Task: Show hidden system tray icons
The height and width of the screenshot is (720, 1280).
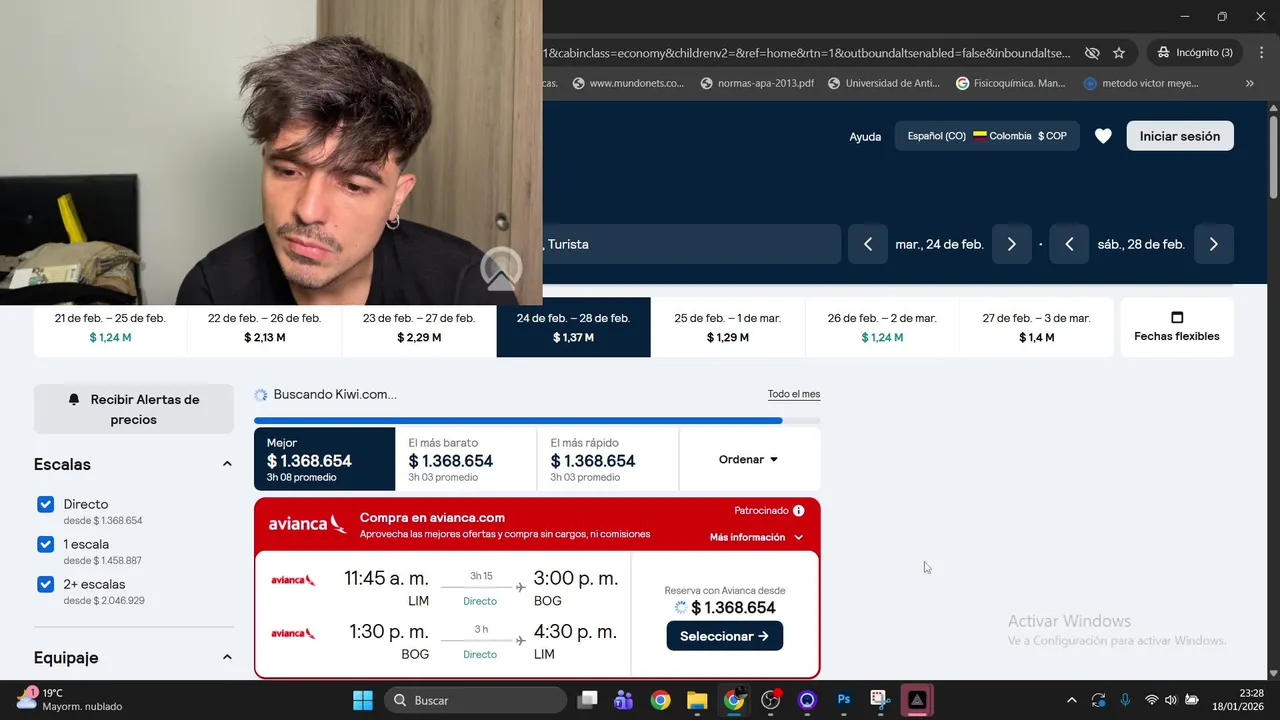Action: tap(1072, 700)
